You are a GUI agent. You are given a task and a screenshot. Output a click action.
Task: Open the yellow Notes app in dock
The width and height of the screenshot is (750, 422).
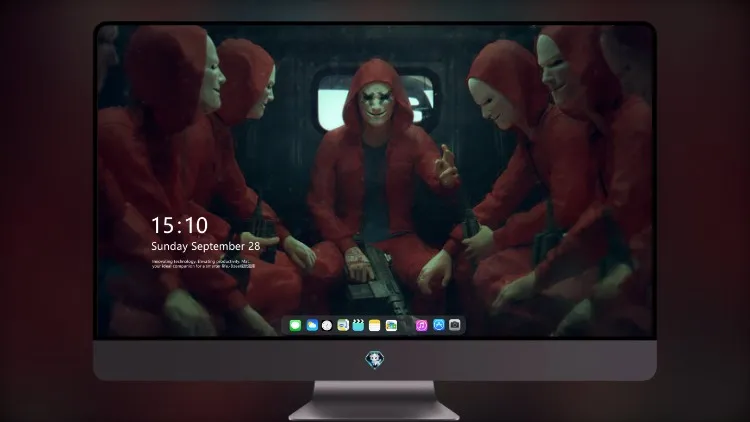[x=375, y=326]
